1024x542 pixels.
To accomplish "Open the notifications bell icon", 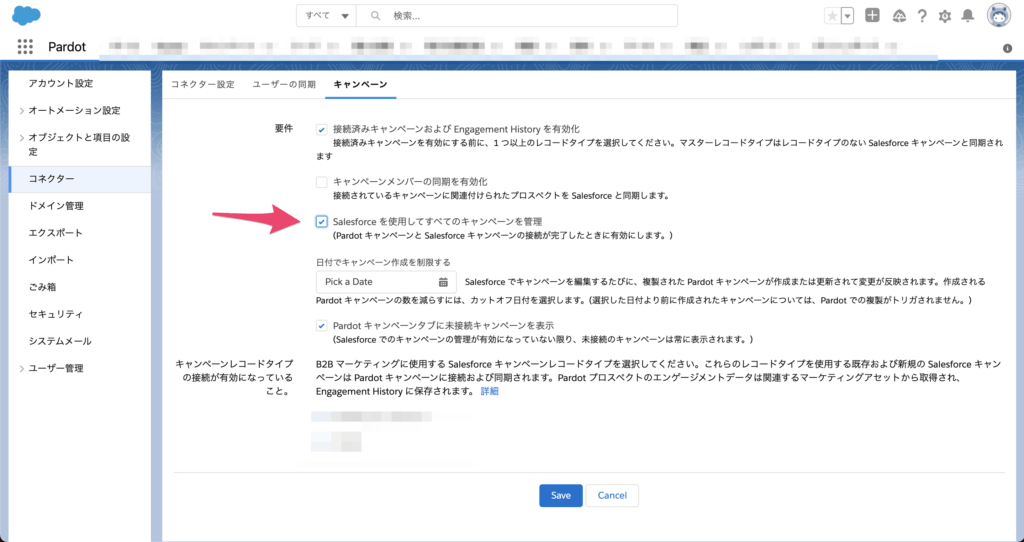I will point(968,16).
